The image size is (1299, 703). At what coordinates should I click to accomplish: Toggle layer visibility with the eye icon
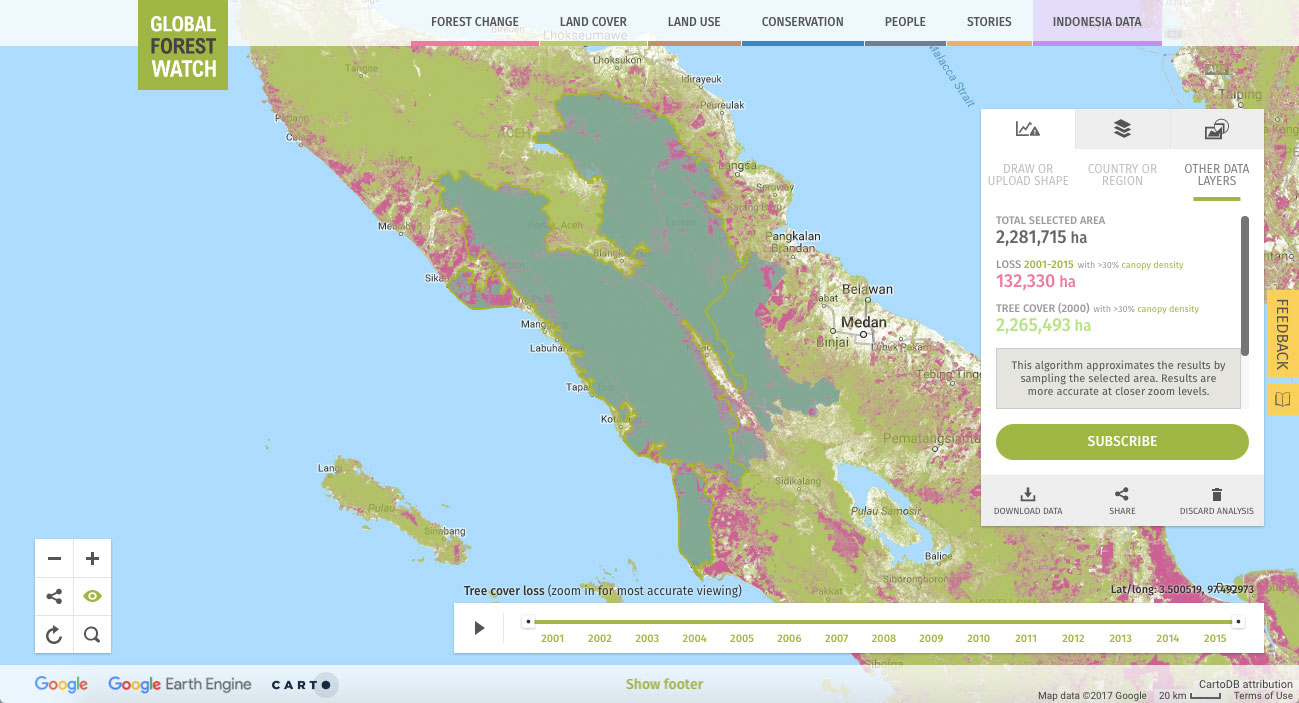pos(93,597)
